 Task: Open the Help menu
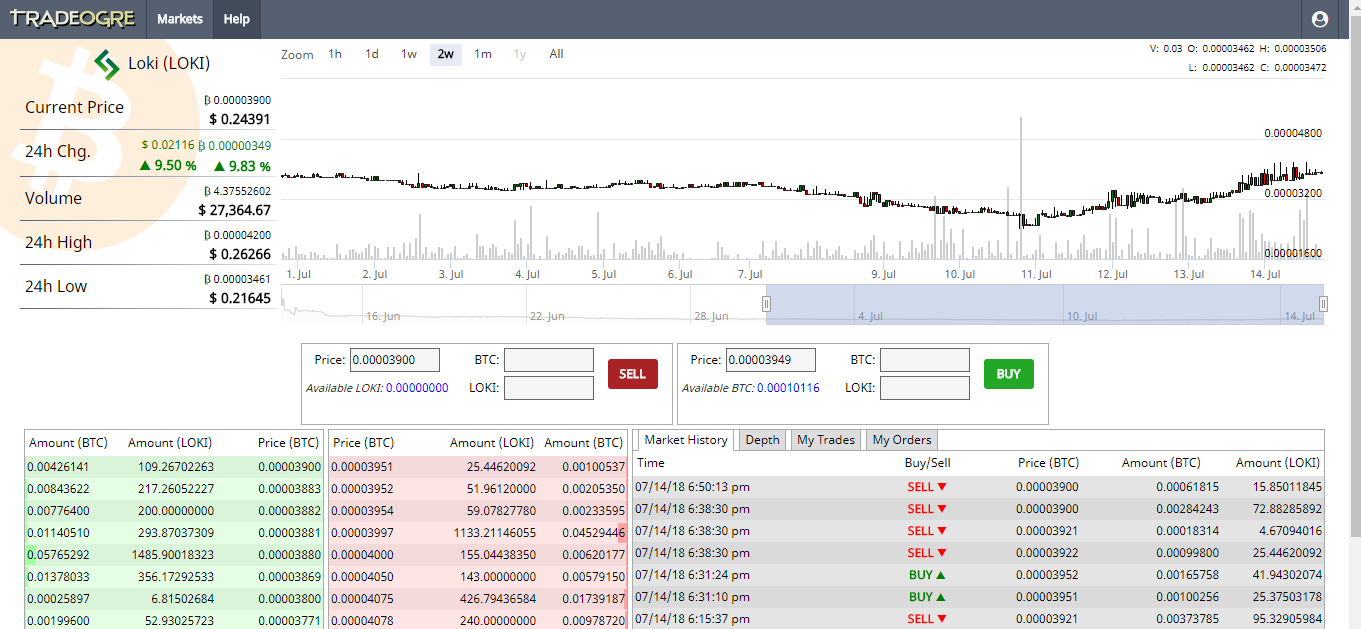tap(237, 19)
